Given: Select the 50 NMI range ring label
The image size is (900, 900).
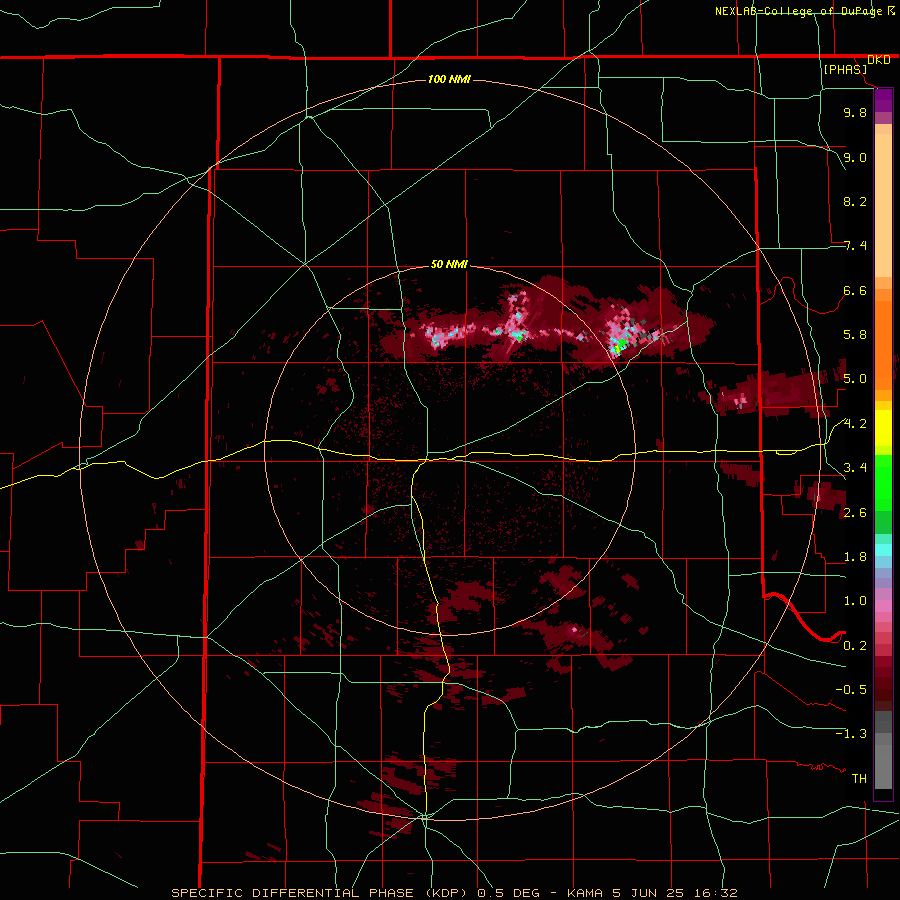Looking at the screenshot, I should 449,264.
